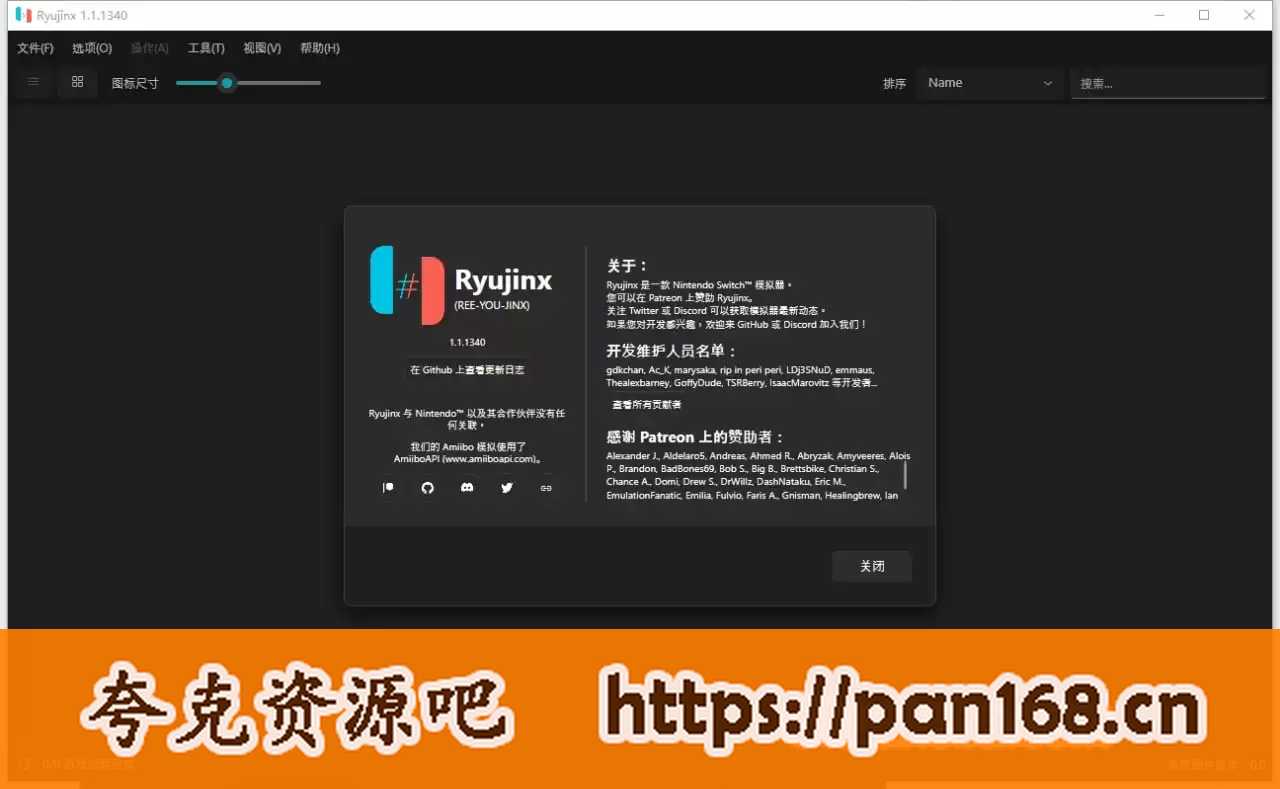Open the 帮助(H) menu
1280x789 pixels.
(x=320, y=48)
